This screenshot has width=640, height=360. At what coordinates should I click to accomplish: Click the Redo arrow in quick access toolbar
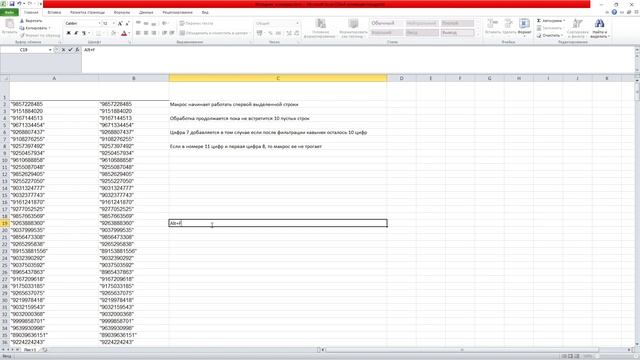29,4
